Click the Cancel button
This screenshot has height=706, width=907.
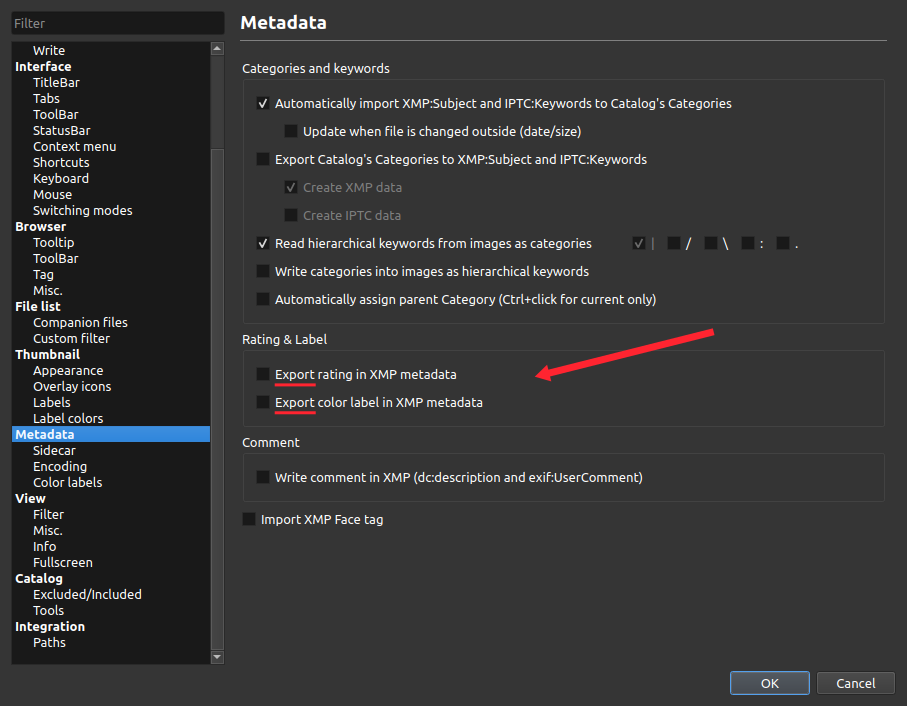pyautogui.click(x=856, y=683)
